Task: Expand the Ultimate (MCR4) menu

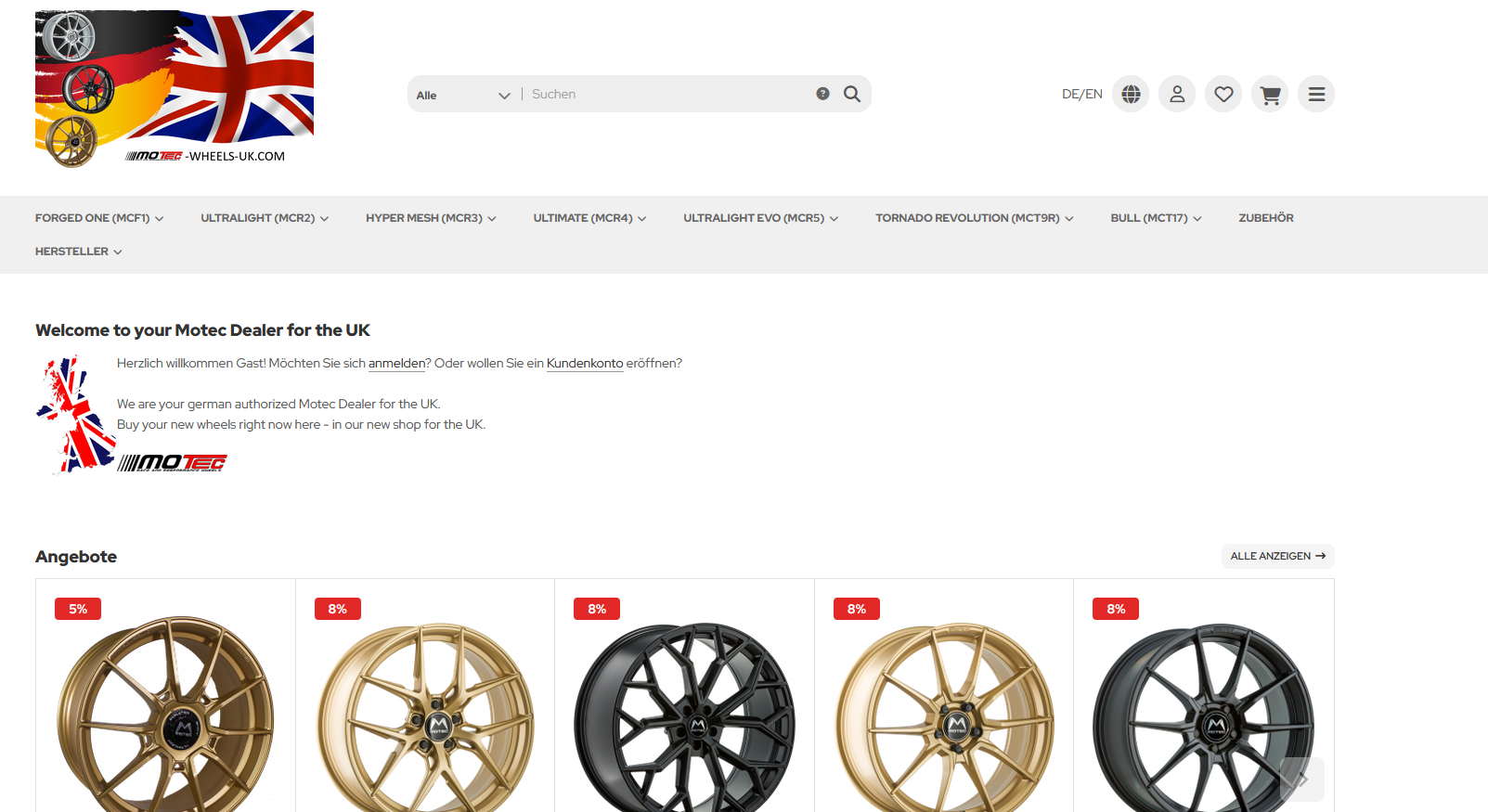Action: (x=589, y=218)
